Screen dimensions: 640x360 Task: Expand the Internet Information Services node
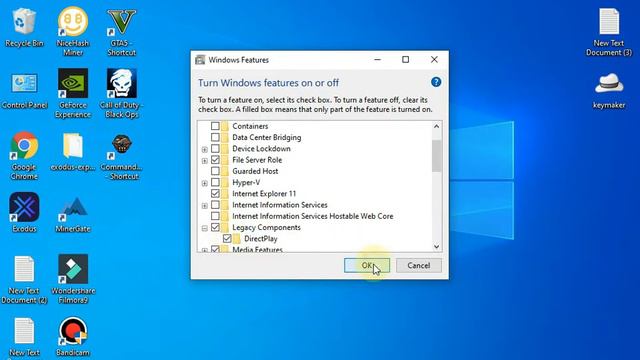coord(204,205)
